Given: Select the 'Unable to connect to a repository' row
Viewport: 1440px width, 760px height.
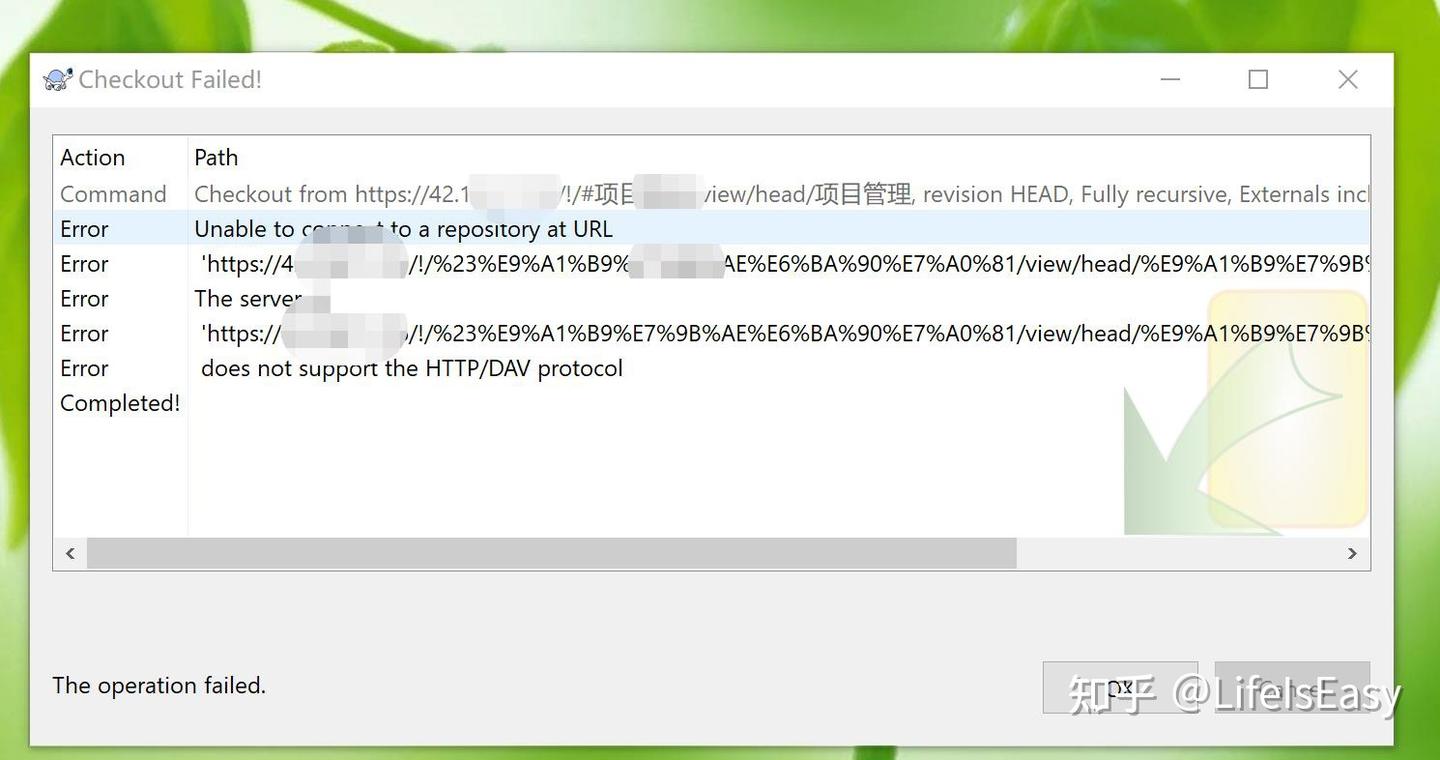Looking at the screenshot, I should click(711, 229).
